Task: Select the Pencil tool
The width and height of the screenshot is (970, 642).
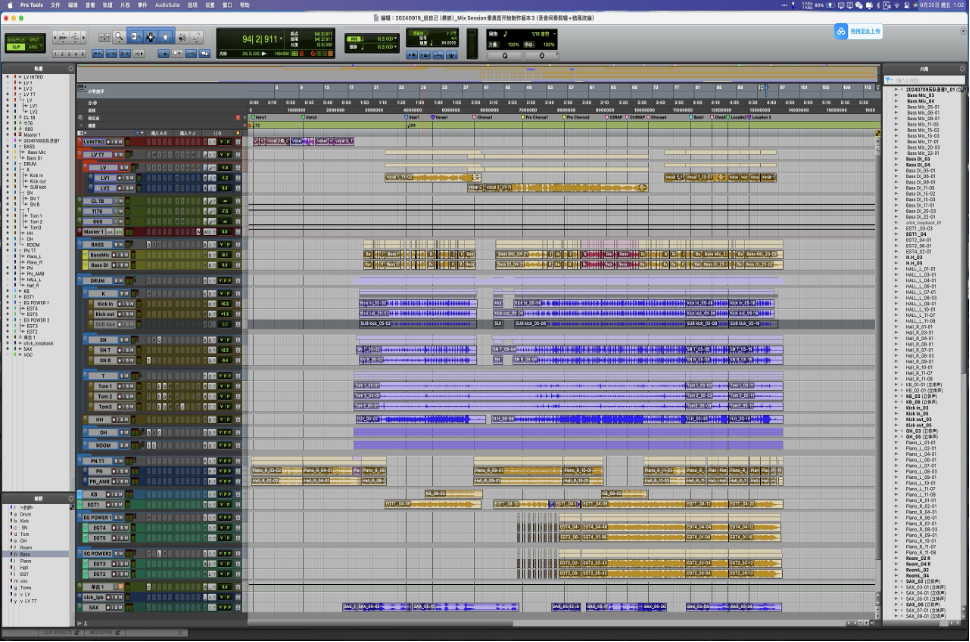Action: (x=195, y=37)
